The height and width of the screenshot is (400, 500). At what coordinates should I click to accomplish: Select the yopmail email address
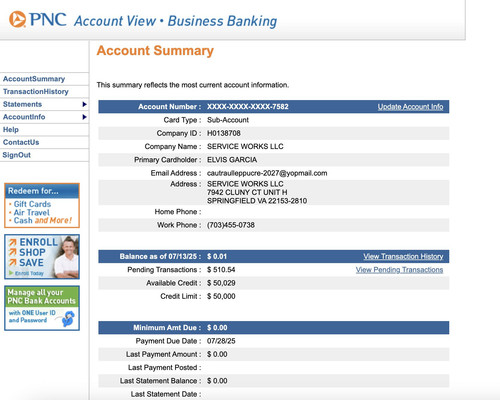(267, 173)
